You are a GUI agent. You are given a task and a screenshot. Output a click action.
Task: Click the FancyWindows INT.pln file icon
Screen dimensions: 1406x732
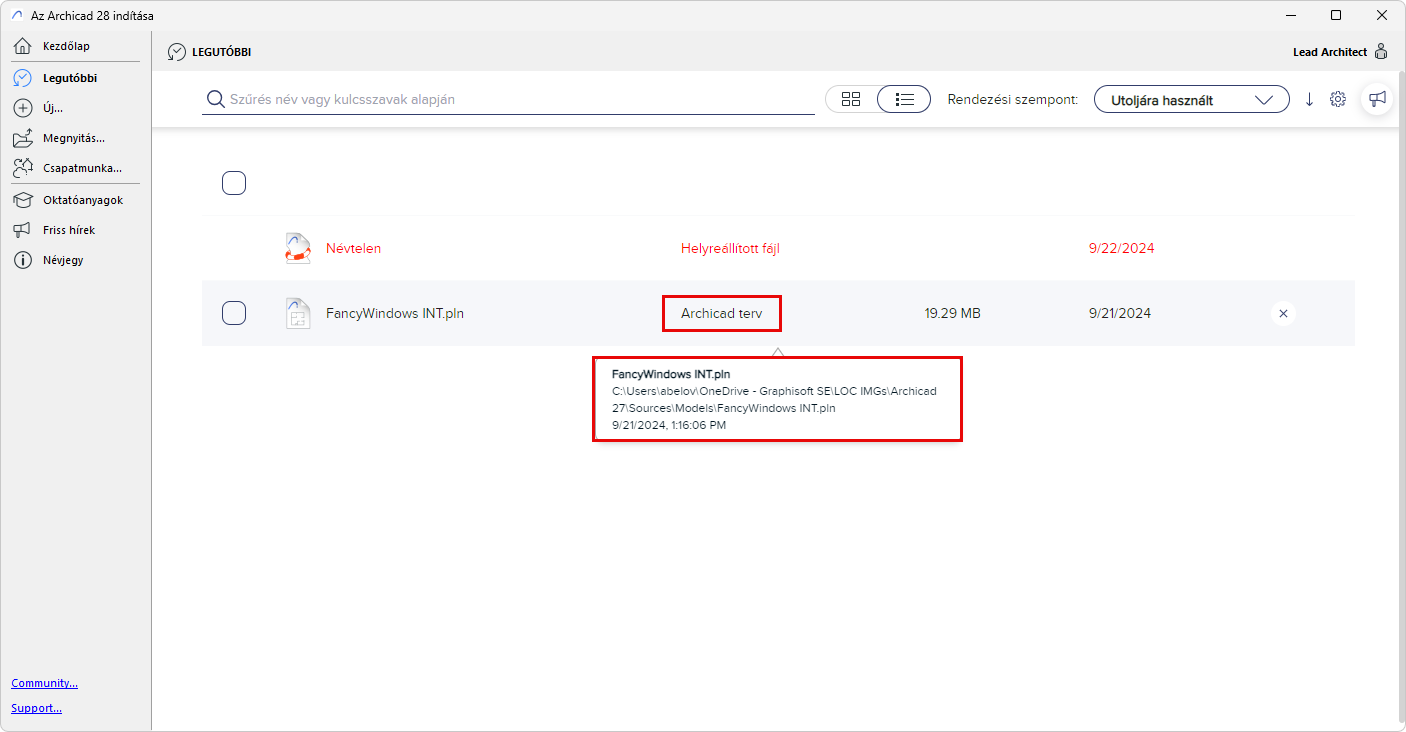pyautogui.click(x=298, y=313)
